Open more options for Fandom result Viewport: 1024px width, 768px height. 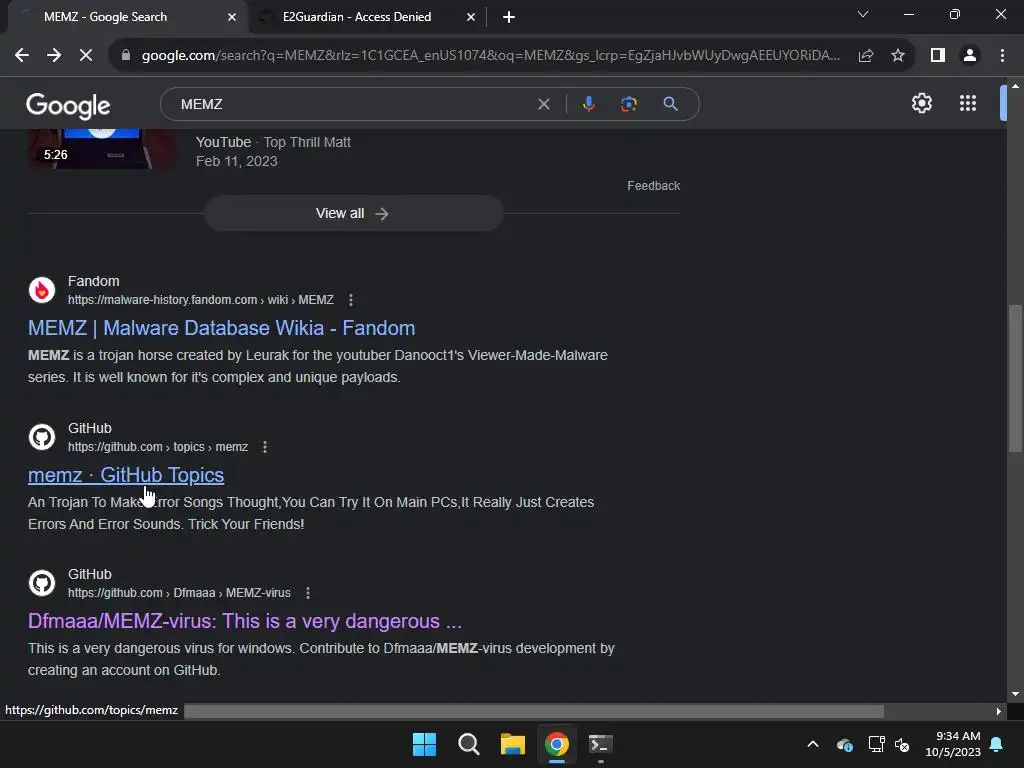tap(351, 300)
